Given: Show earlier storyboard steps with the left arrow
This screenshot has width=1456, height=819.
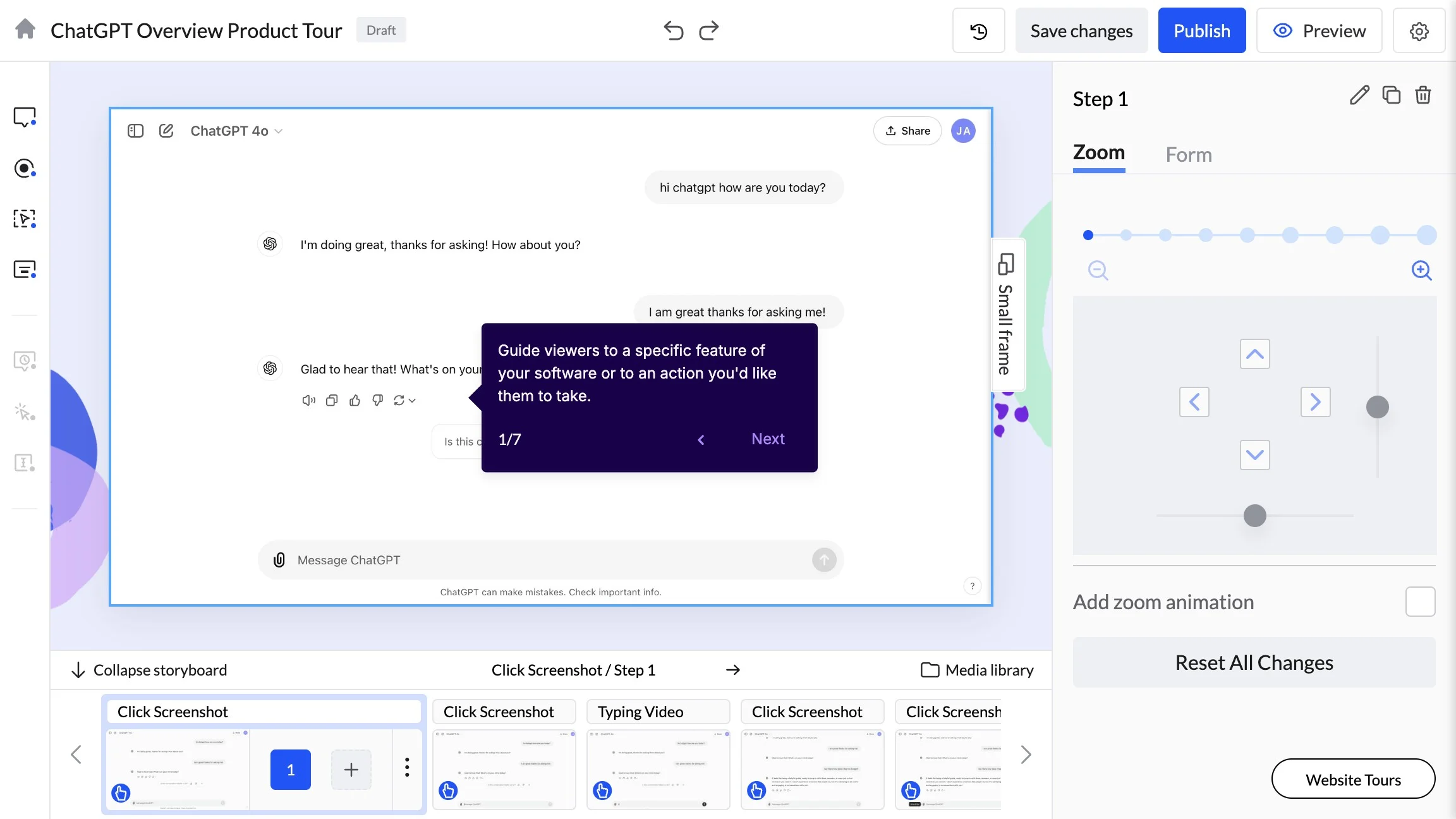Looking at the screenshot, I should [76, 755].
